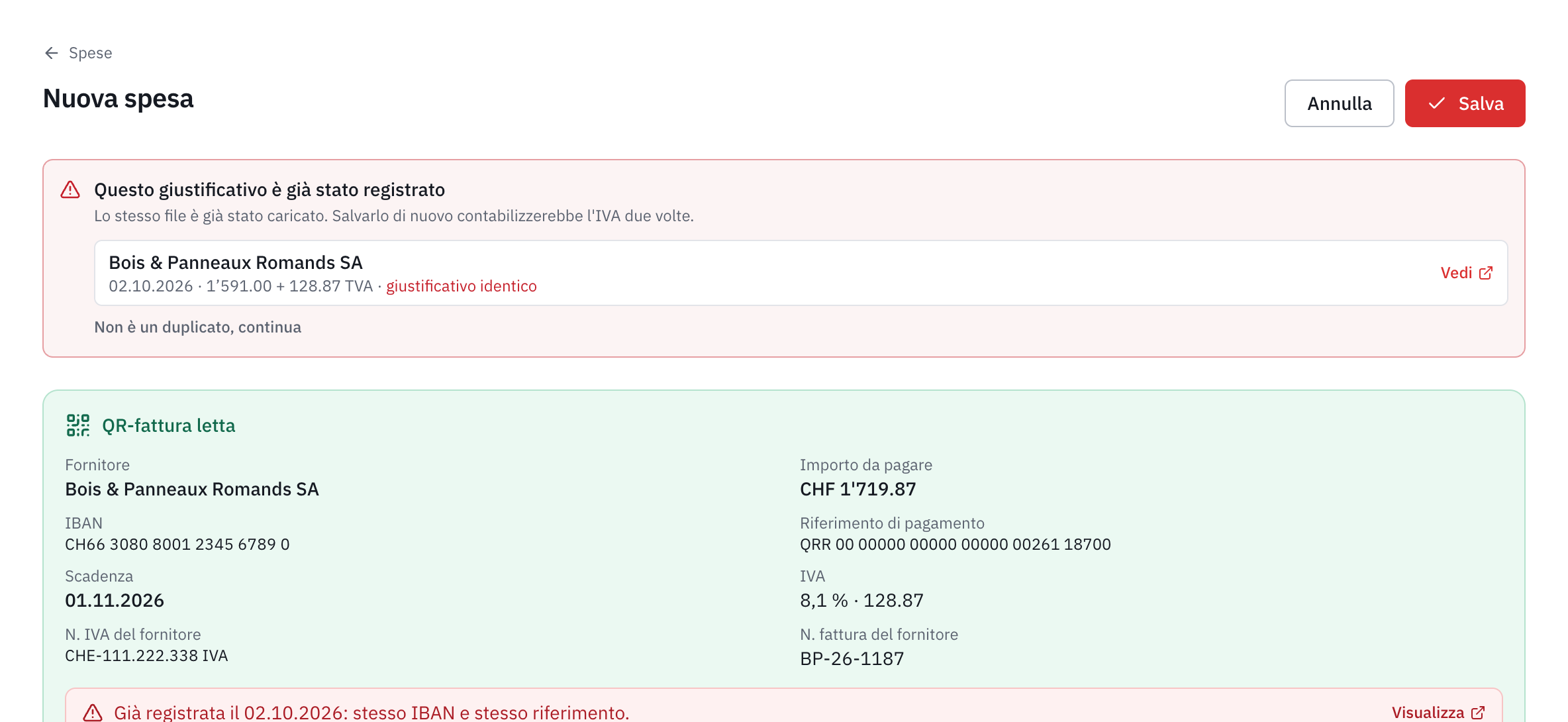Image resolution: width=1568 pixels, height=722 pixels.
Task: Select the Bois & Panneaux Romands SA duplicate card
Action: [x=801, y=273]
